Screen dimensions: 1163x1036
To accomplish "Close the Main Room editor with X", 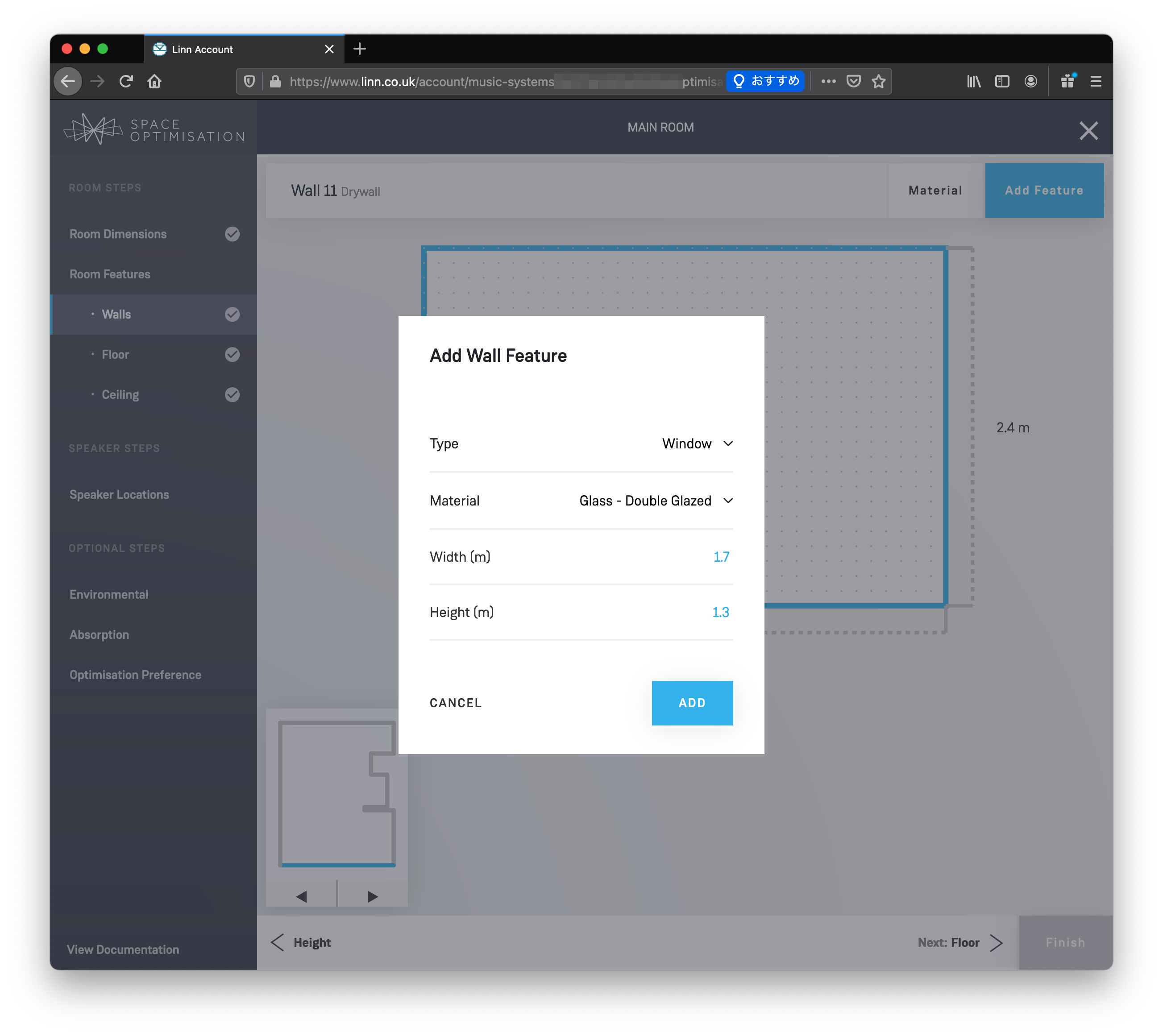I will point(1088,131).
